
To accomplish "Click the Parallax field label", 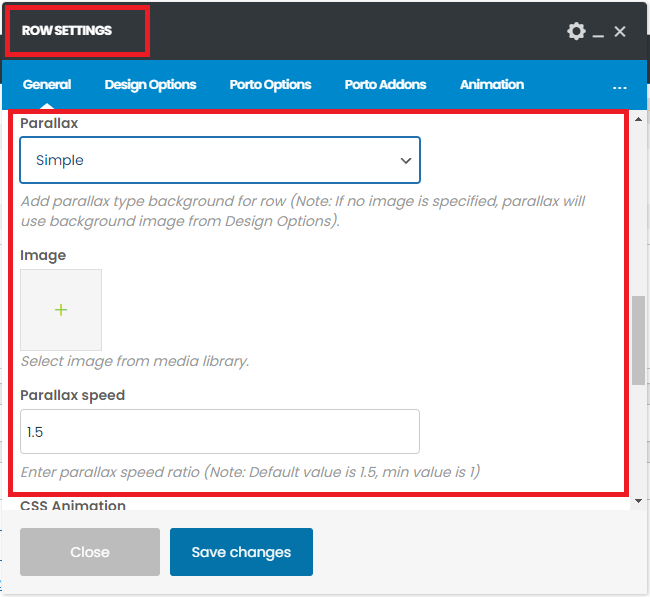I will tap(49, 123).
